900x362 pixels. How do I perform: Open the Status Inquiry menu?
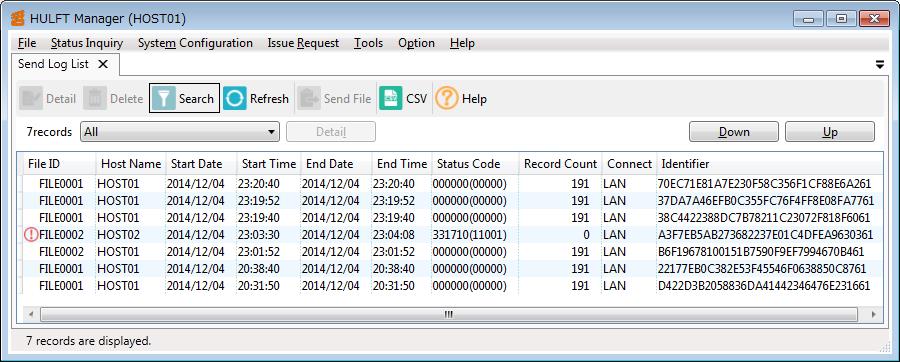tap(87, 43)
